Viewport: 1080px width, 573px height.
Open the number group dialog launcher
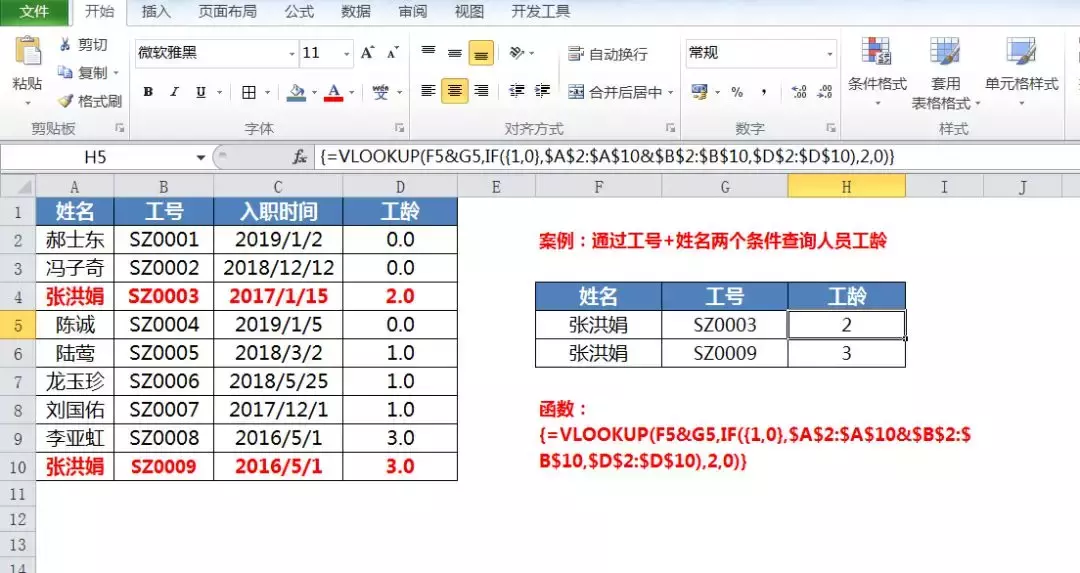[x=831, y=128]
